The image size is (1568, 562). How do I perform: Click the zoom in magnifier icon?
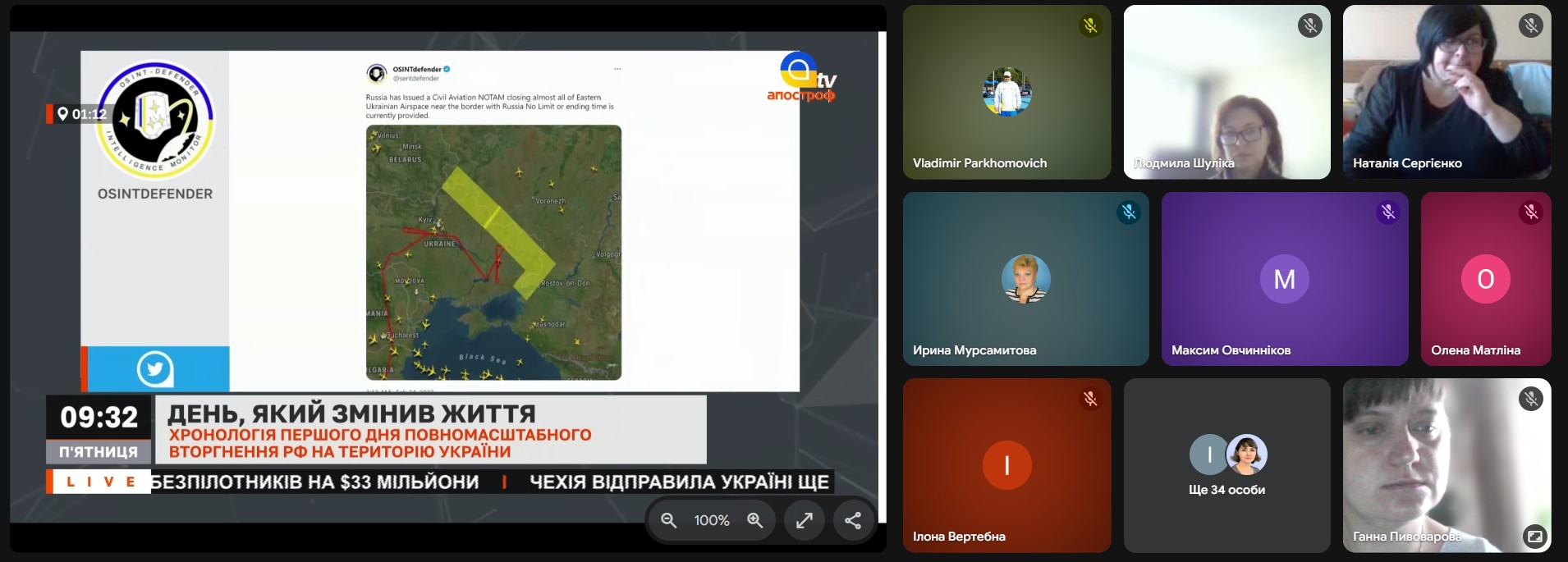pos(755,520)
